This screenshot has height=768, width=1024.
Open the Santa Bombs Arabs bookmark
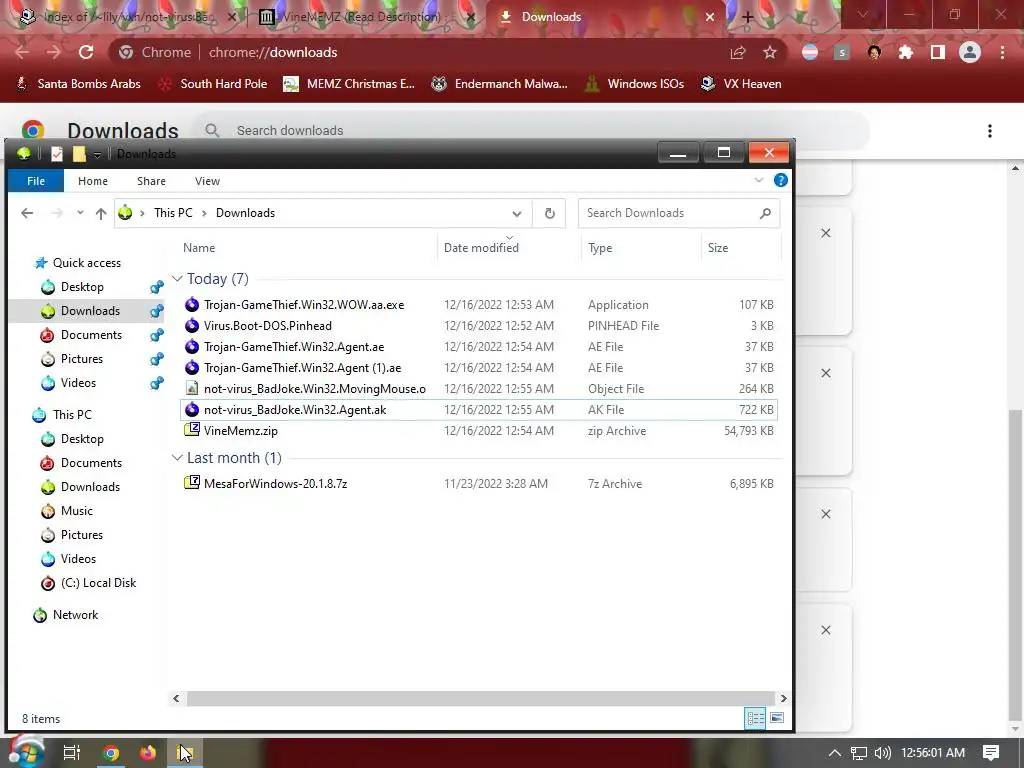[x=78, y=84]
